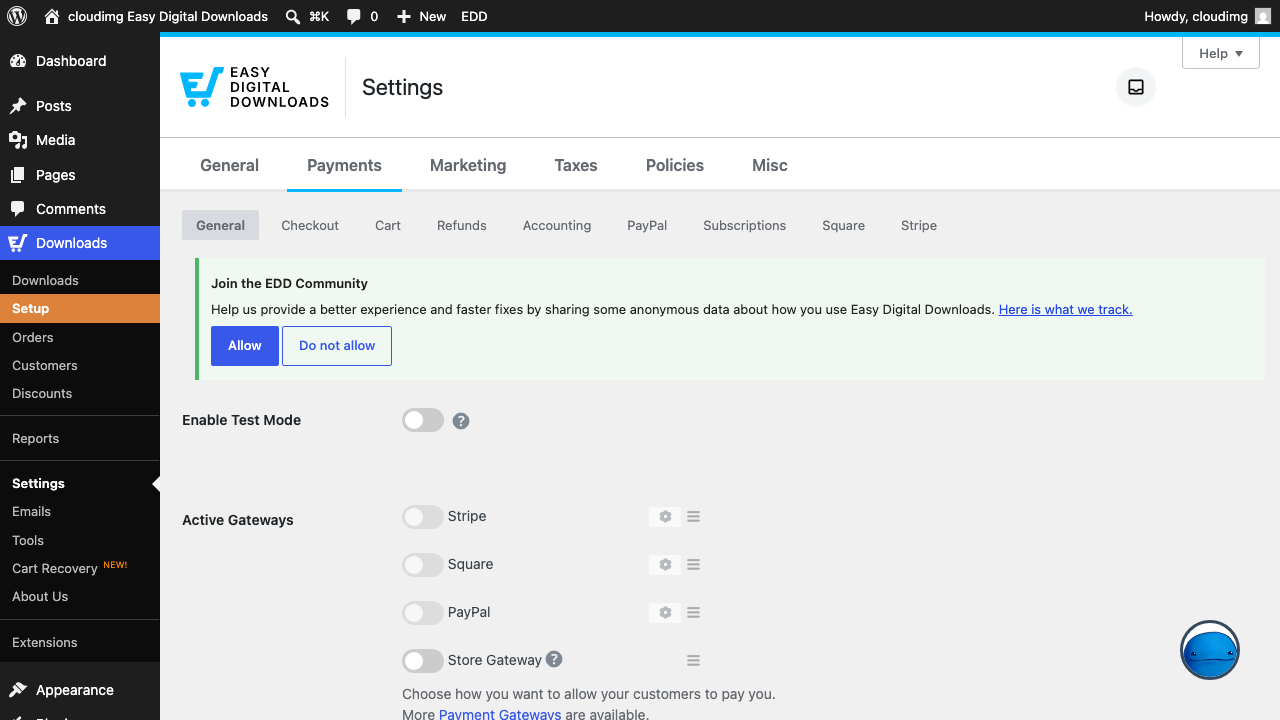Open the Cart subsection
This screenshot has height=720, width=1280.
(x=388, y=225)
